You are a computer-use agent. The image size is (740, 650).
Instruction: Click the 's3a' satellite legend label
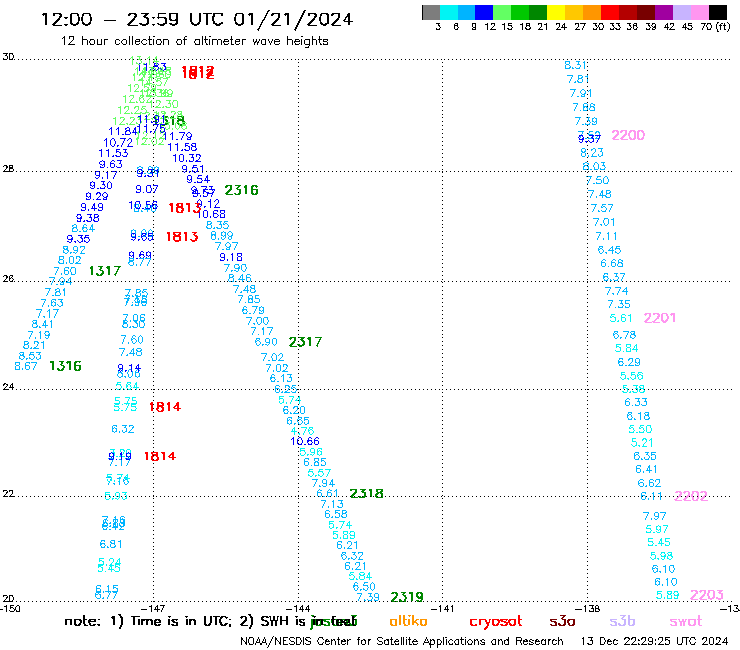click(x=562, y=621)
